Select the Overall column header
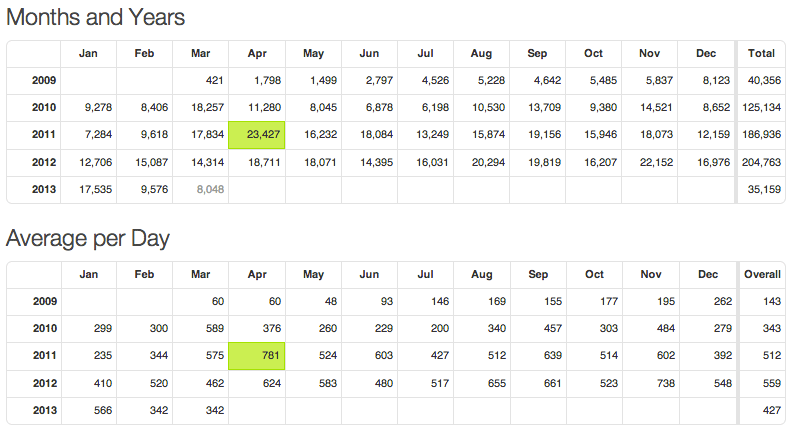The image size is (791, 432). pyautogui.click(x=762, y=274)
